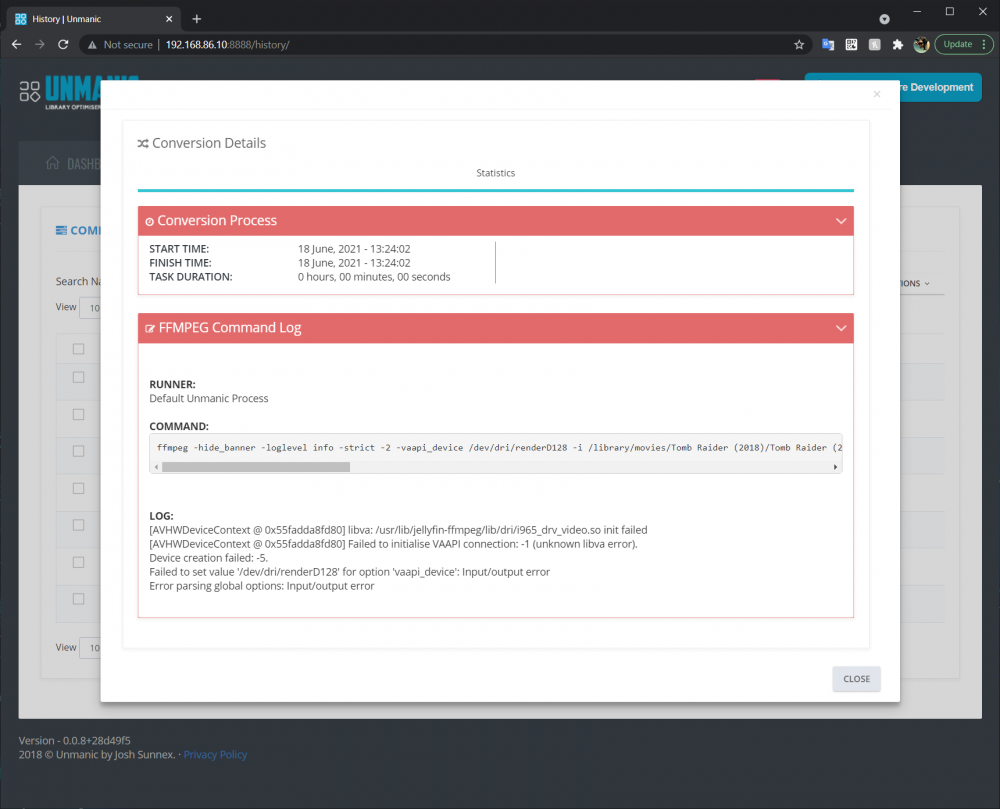Screen dimensions: 1000x809
Task: Click left arrow of command scrollbar
Action: (x=156, y=467)
